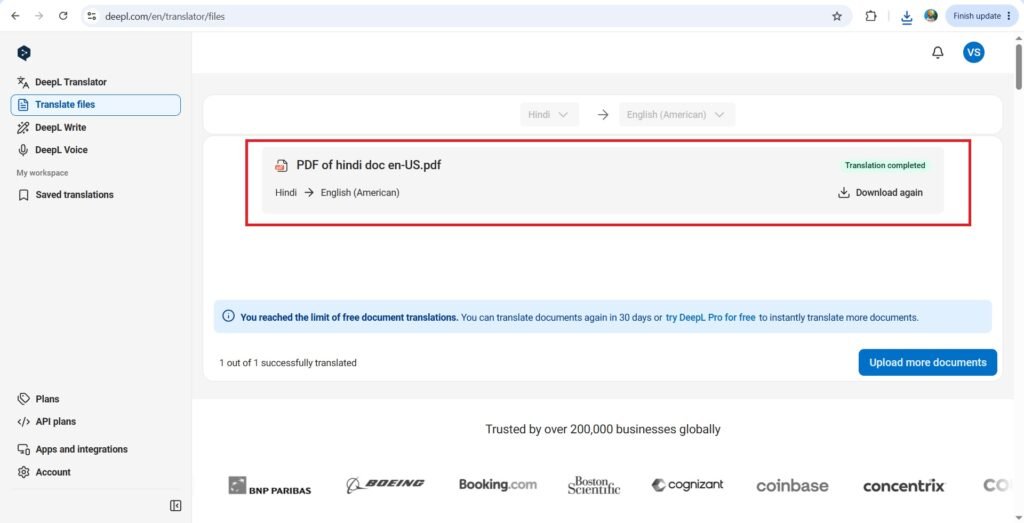Screen dimensions: 1024x523
Task: Click the BNP Paribas logo
Action: (270, 486)
